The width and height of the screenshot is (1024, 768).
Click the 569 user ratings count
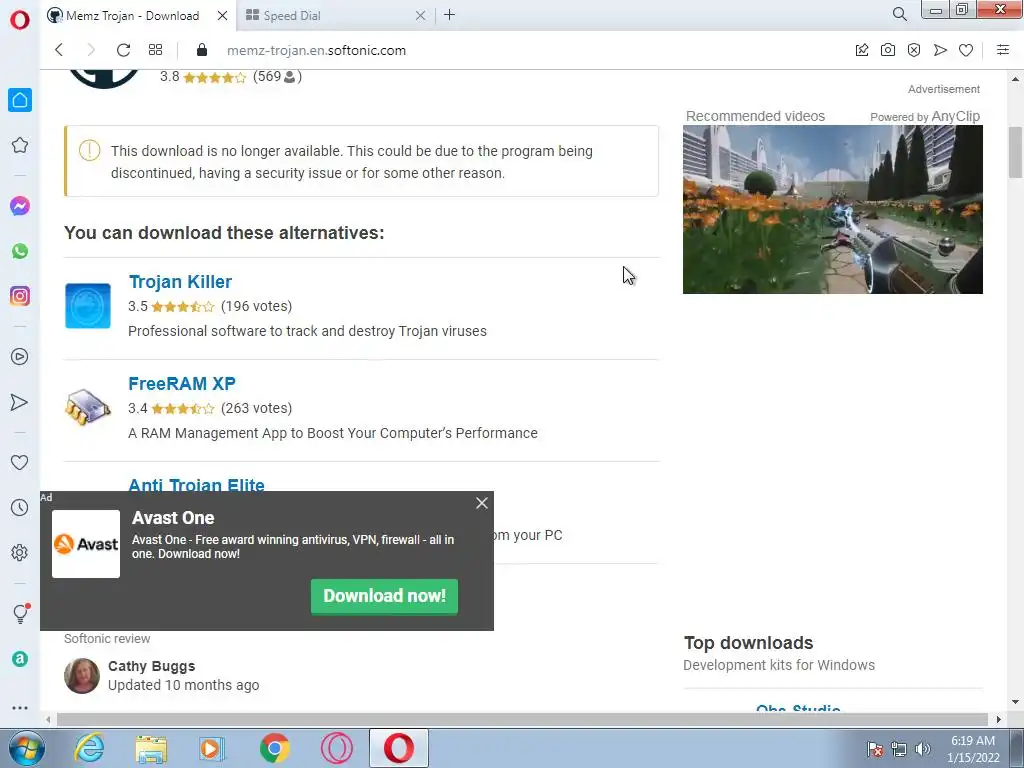point(277,76)
